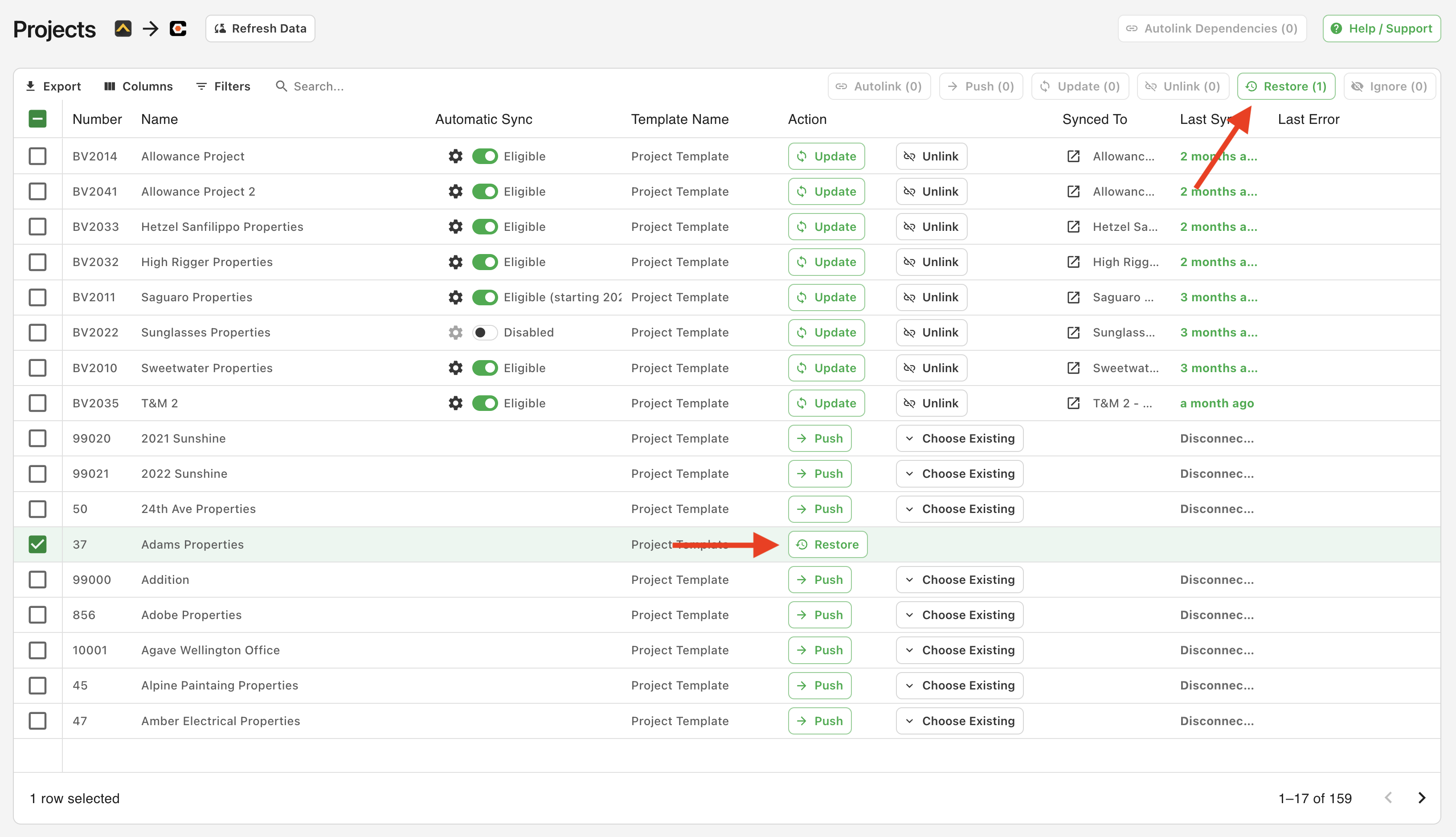The image size is (1456, 837).
Task: Open sync settings gear for Allowance Project
Action: (x=455, y=156)
